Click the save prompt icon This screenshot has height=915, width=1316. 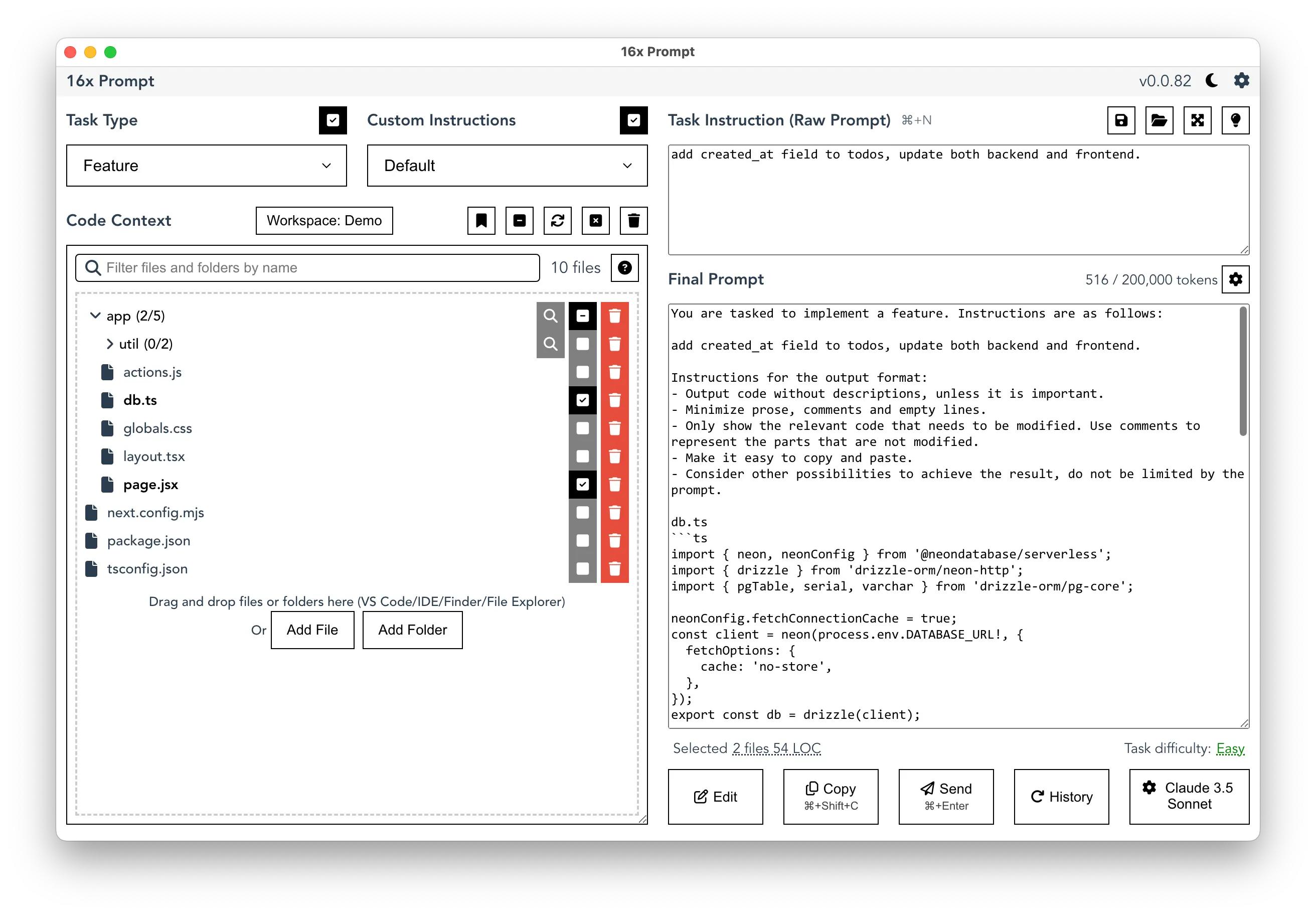pos(1121,120)
